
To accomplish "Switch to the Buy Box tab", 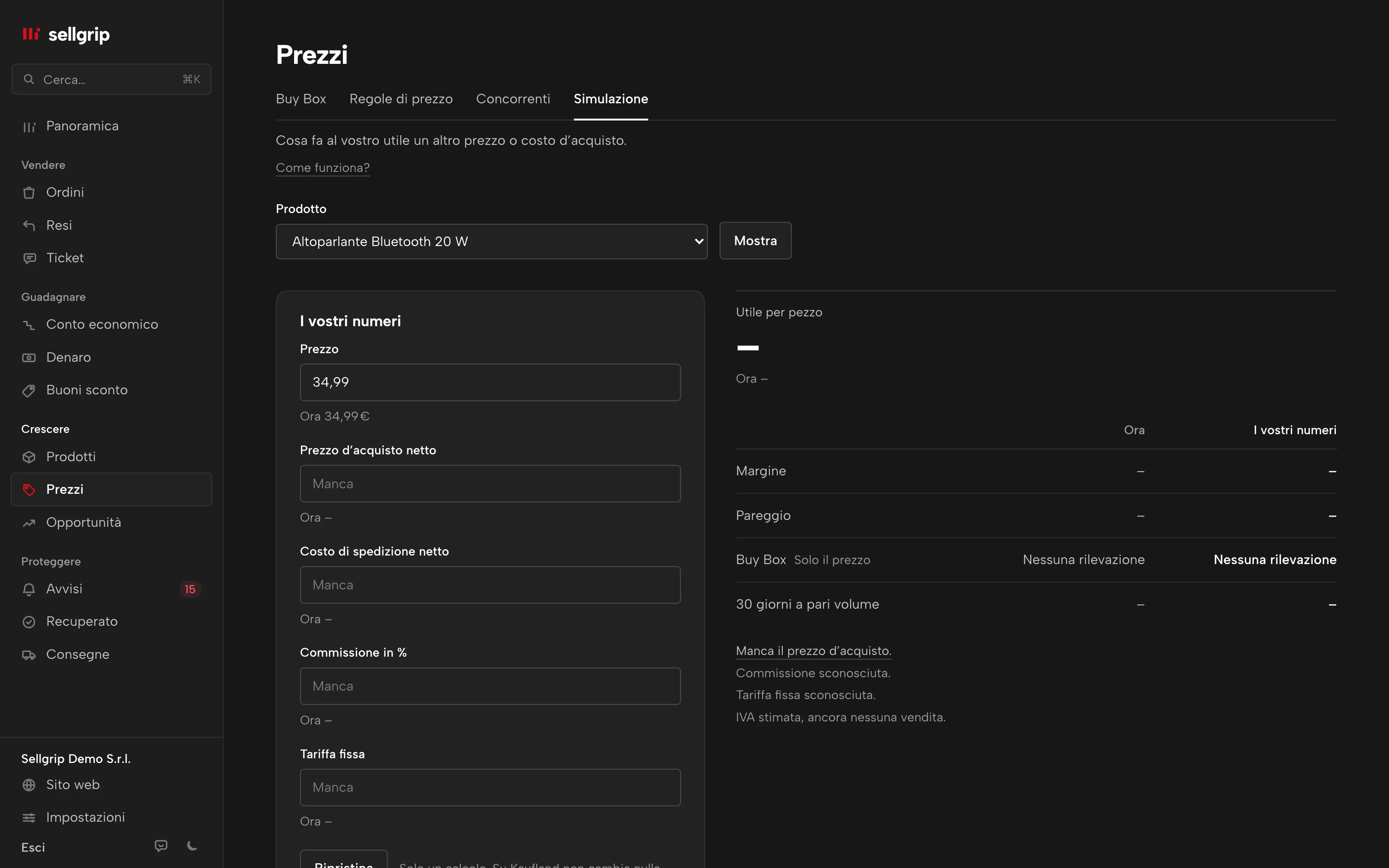I will pyautogui.click(x=301, y=99).
